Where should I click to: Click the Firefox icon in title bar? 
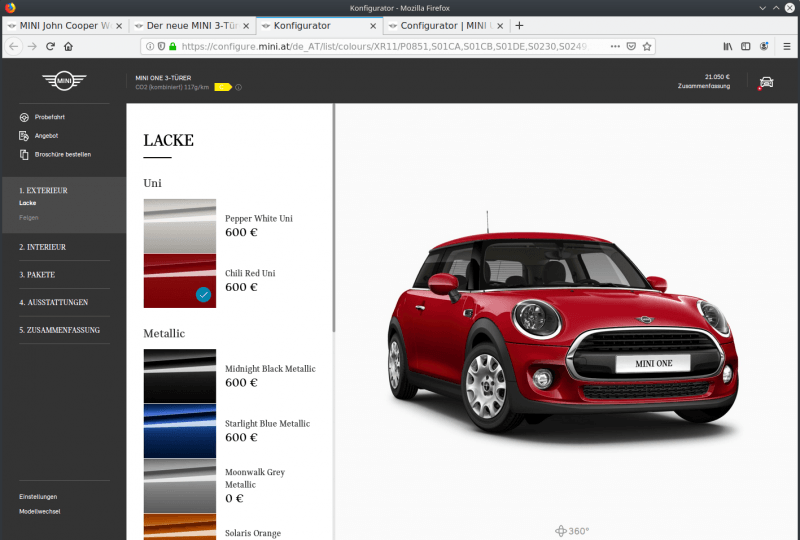(10, 8)
